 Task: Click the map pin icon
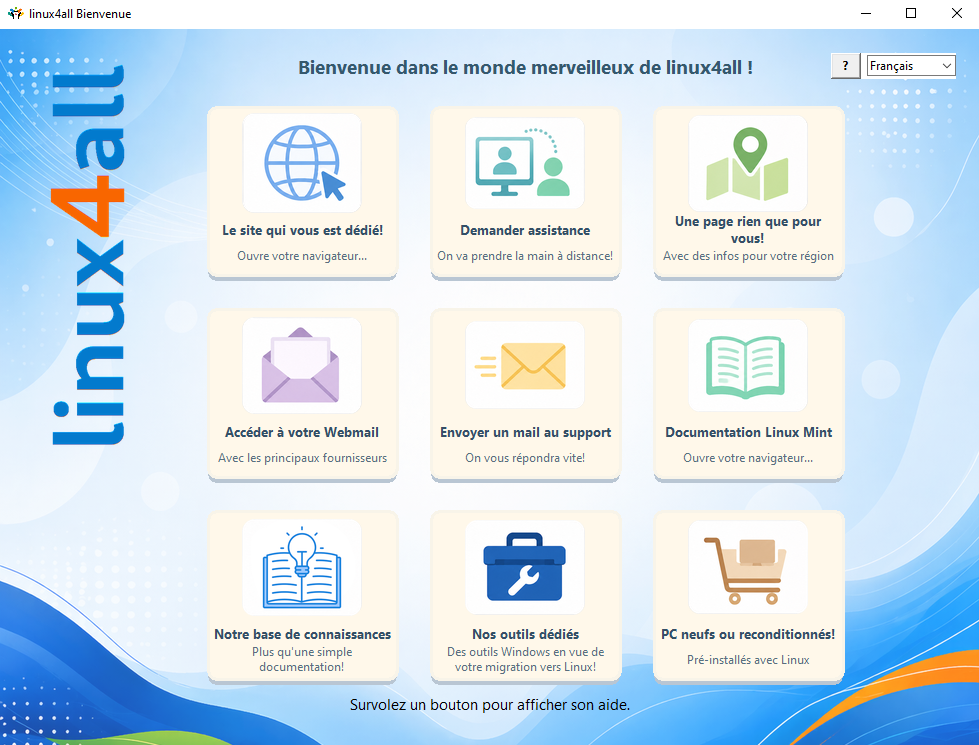[x=747, y=163]
